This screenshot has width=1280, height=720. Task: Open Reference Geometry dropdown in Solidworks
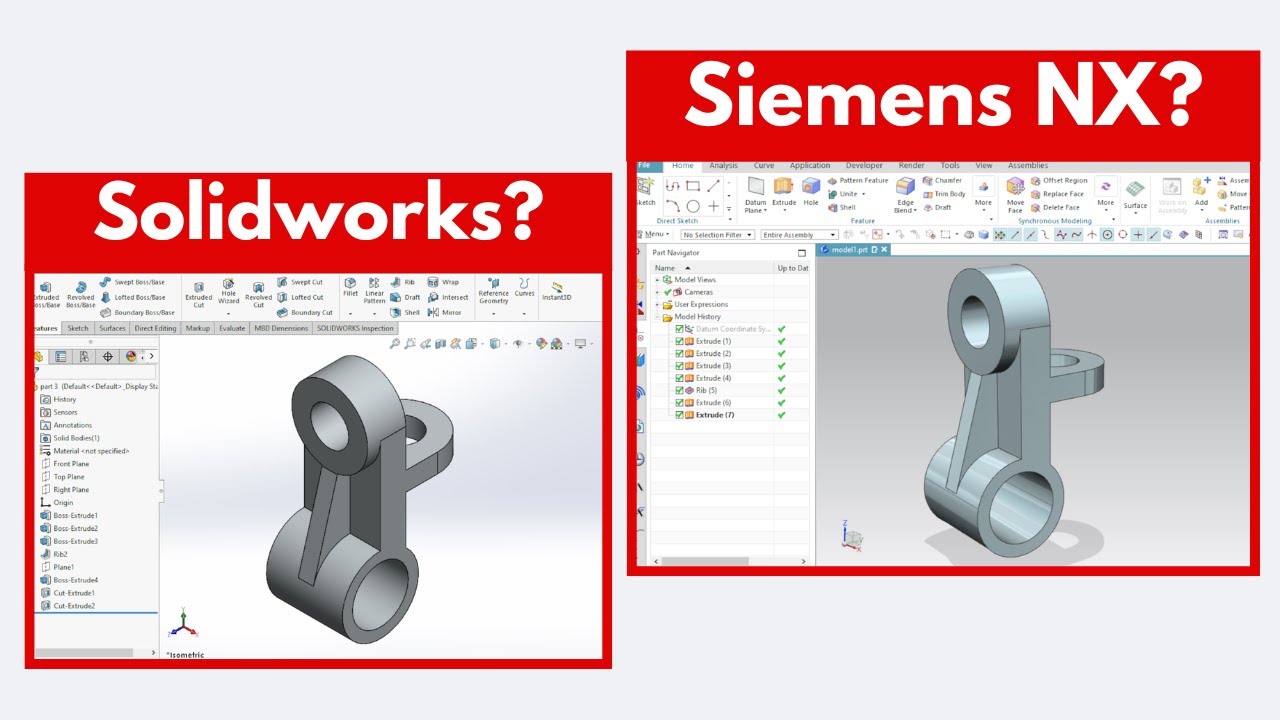click(x=493, y=314)
